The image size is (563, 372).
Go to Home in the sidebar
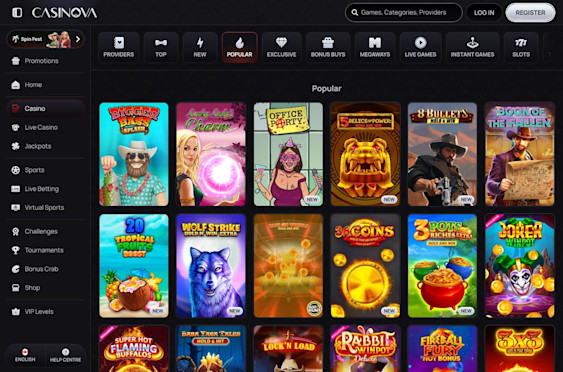pos(45,85)
